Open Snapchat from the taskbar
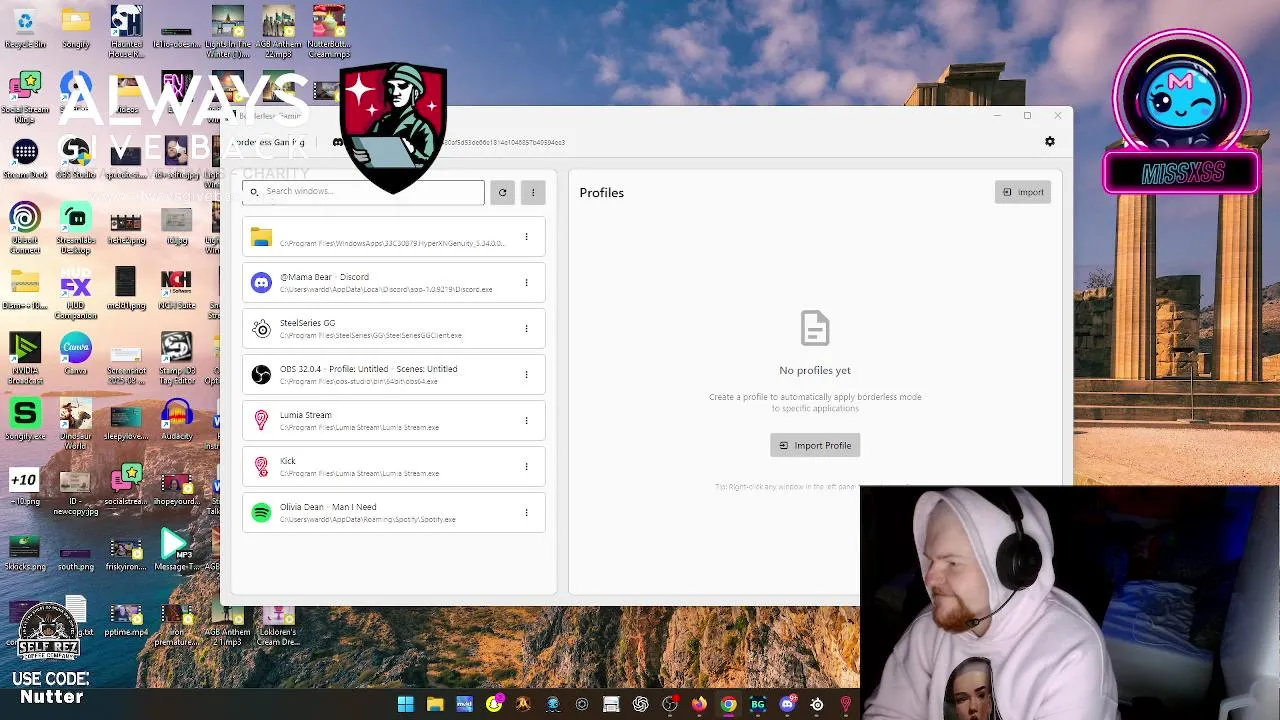 point(493,705)
